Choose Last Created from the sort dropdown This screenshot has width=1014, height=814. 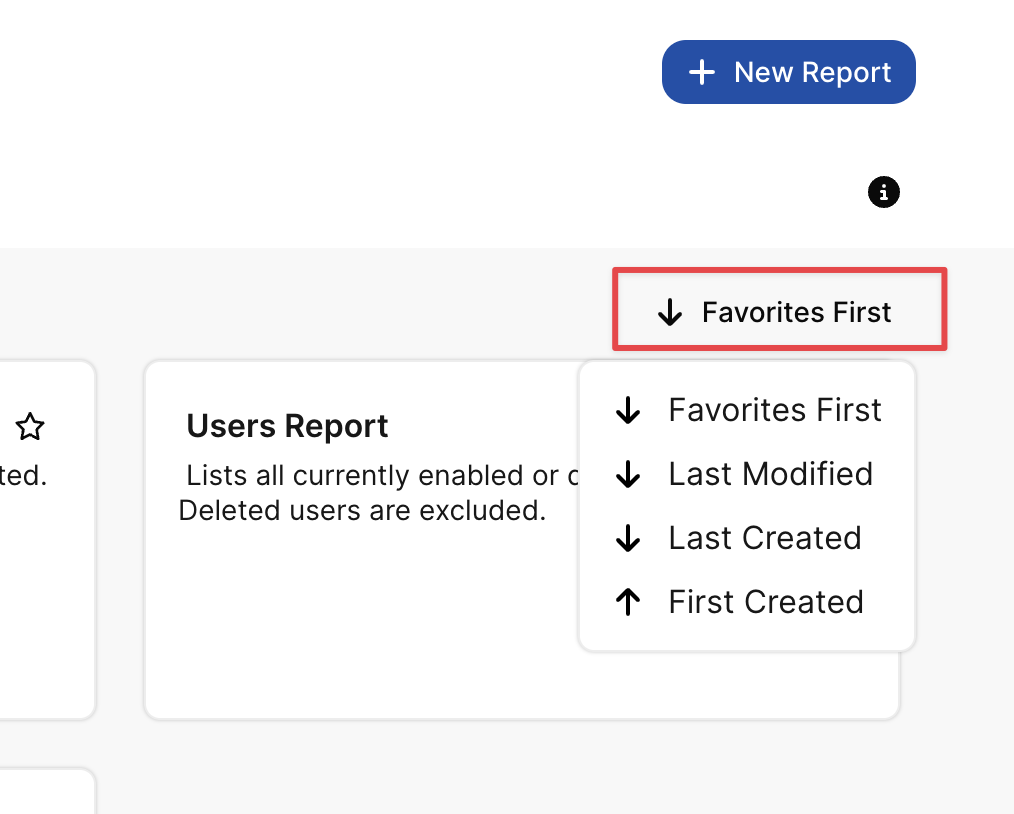(x=764, y=538)
